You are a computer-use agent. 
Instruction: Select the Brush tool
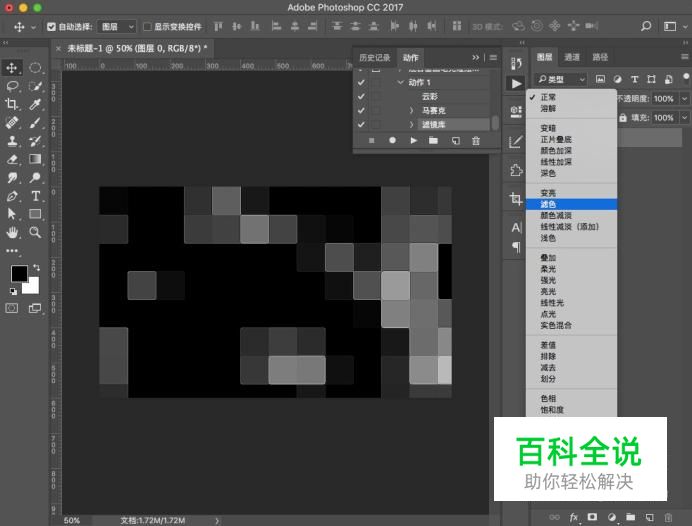35,122
